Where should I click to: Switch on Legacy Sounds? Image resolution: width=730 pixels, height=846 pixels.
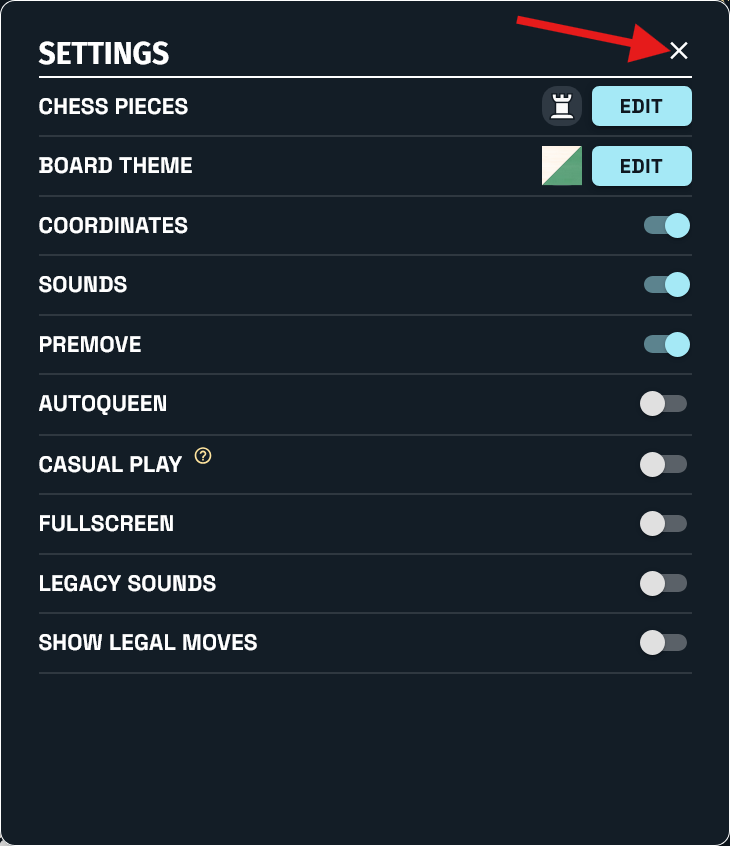click(663, 583)
